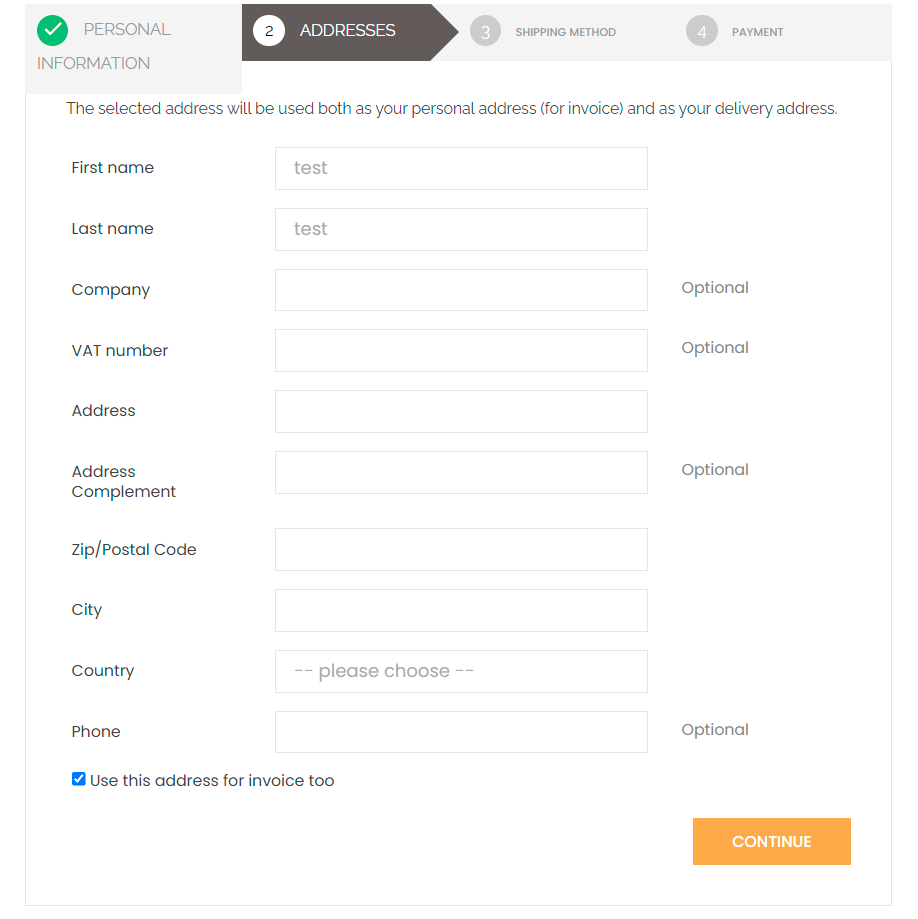Click the Zip/Postal Code field

coord(461,550)
